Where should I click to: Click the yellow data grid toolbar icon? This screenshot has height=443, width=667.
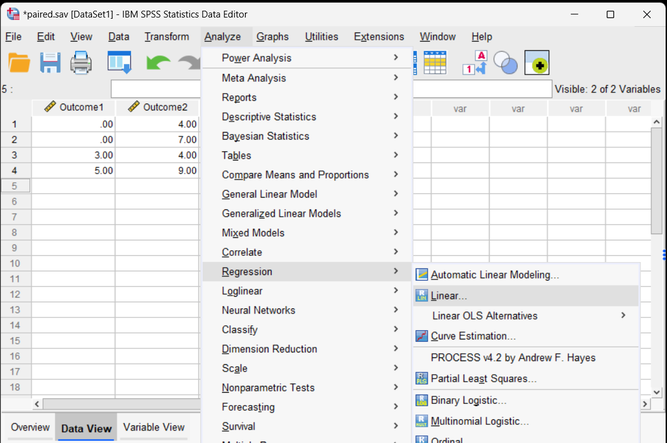(435, 63)
